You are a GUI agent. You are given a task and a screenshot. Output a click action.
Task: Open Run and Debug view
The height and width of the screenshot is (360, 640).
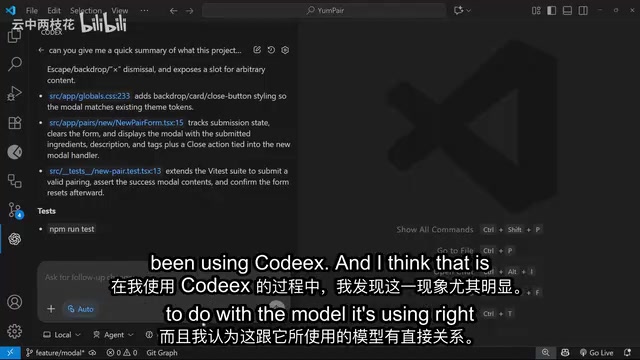point(15,93)
